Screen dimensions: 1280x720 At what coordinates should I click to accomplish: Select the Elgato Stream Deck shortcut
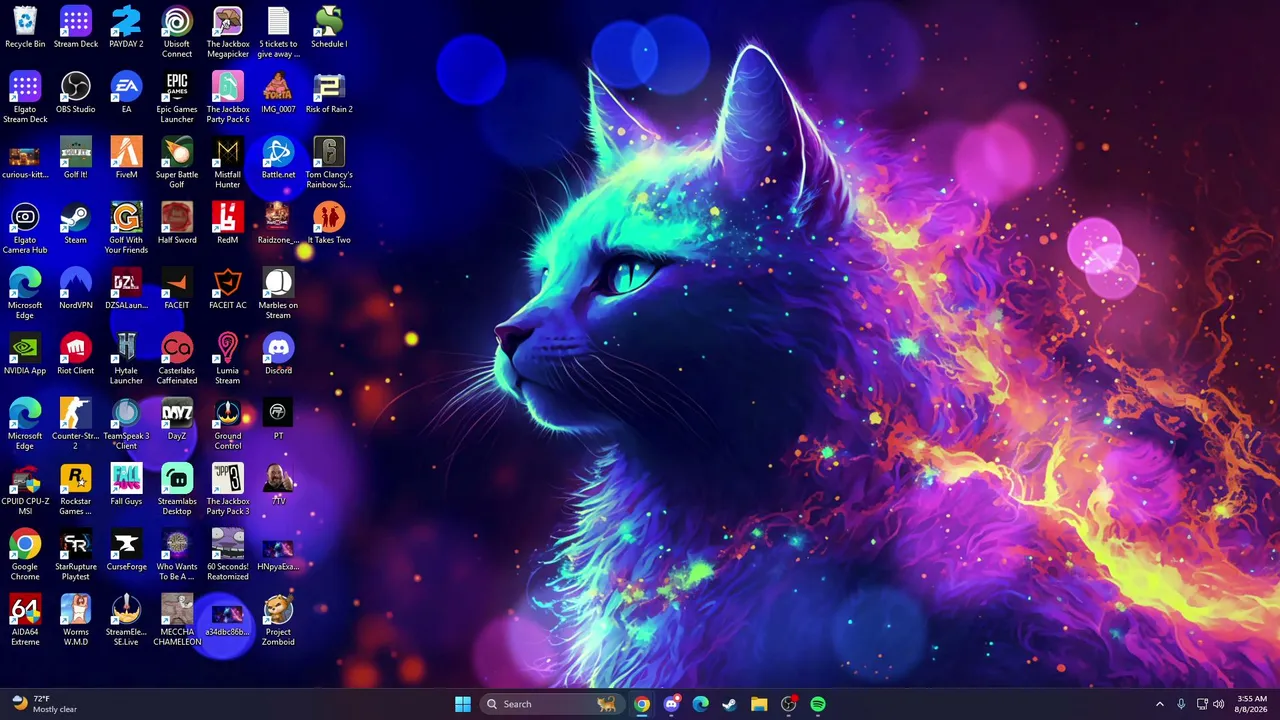pyautogui.click(x=25, y=97)
